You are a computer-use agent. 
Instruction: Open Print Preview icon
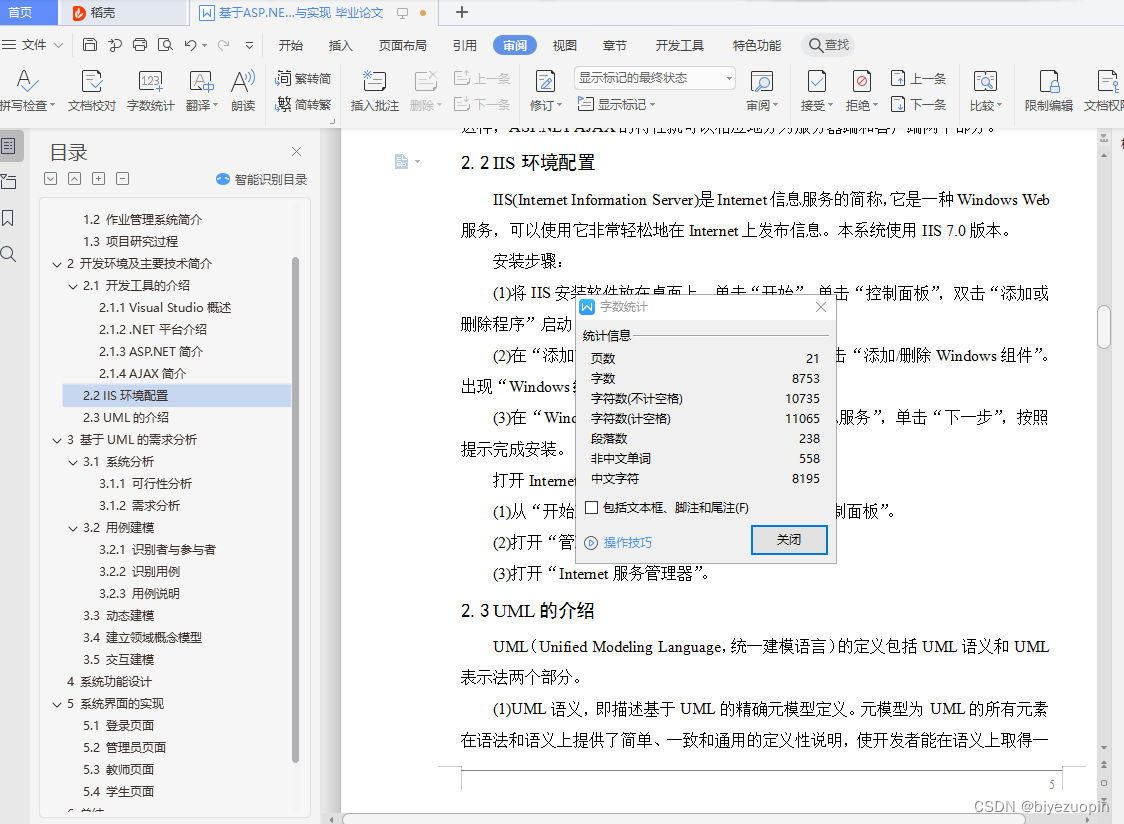tap(165, 45)
